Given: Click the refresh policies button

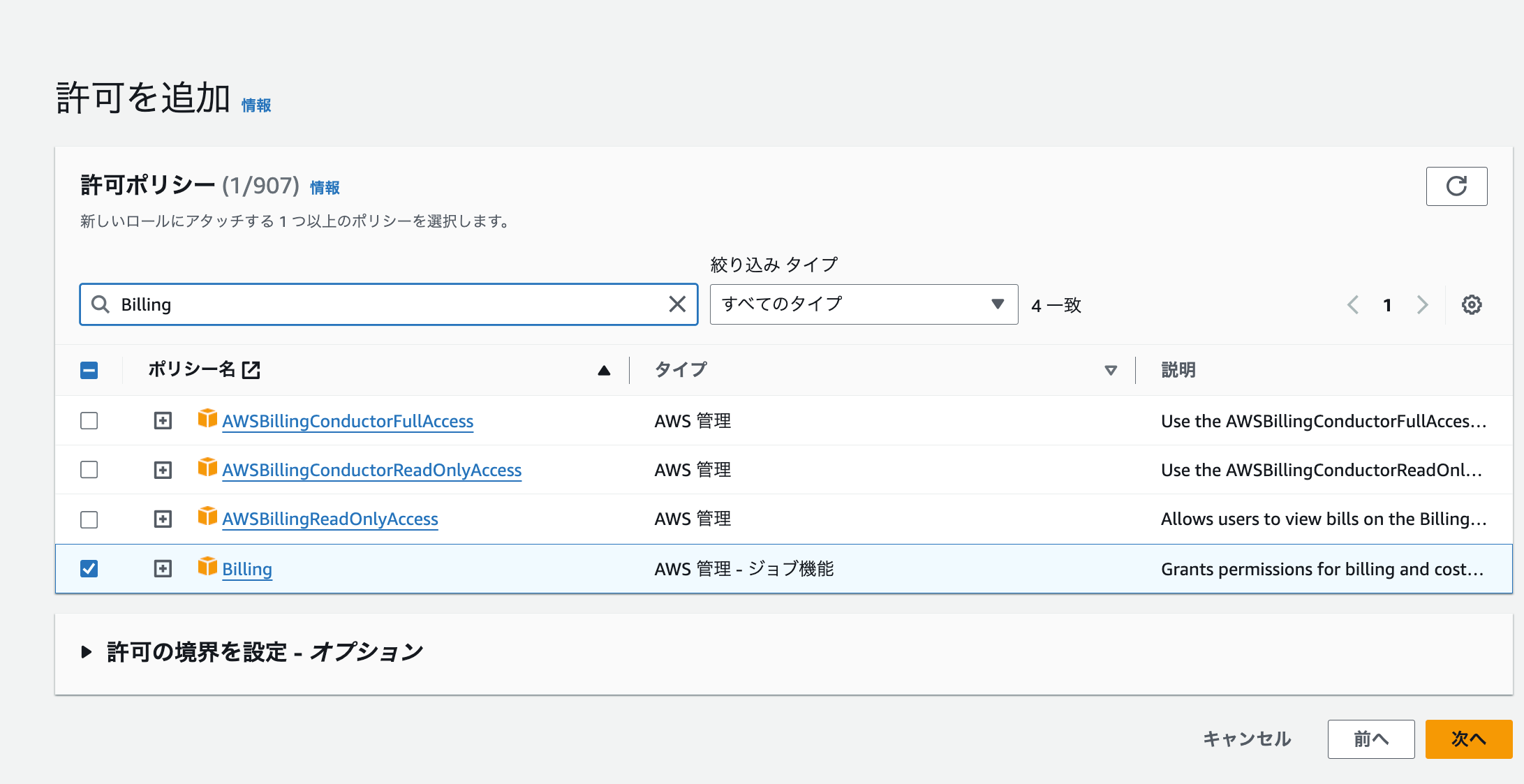Looking at the screenshot, I should [x=1456, y=186].
